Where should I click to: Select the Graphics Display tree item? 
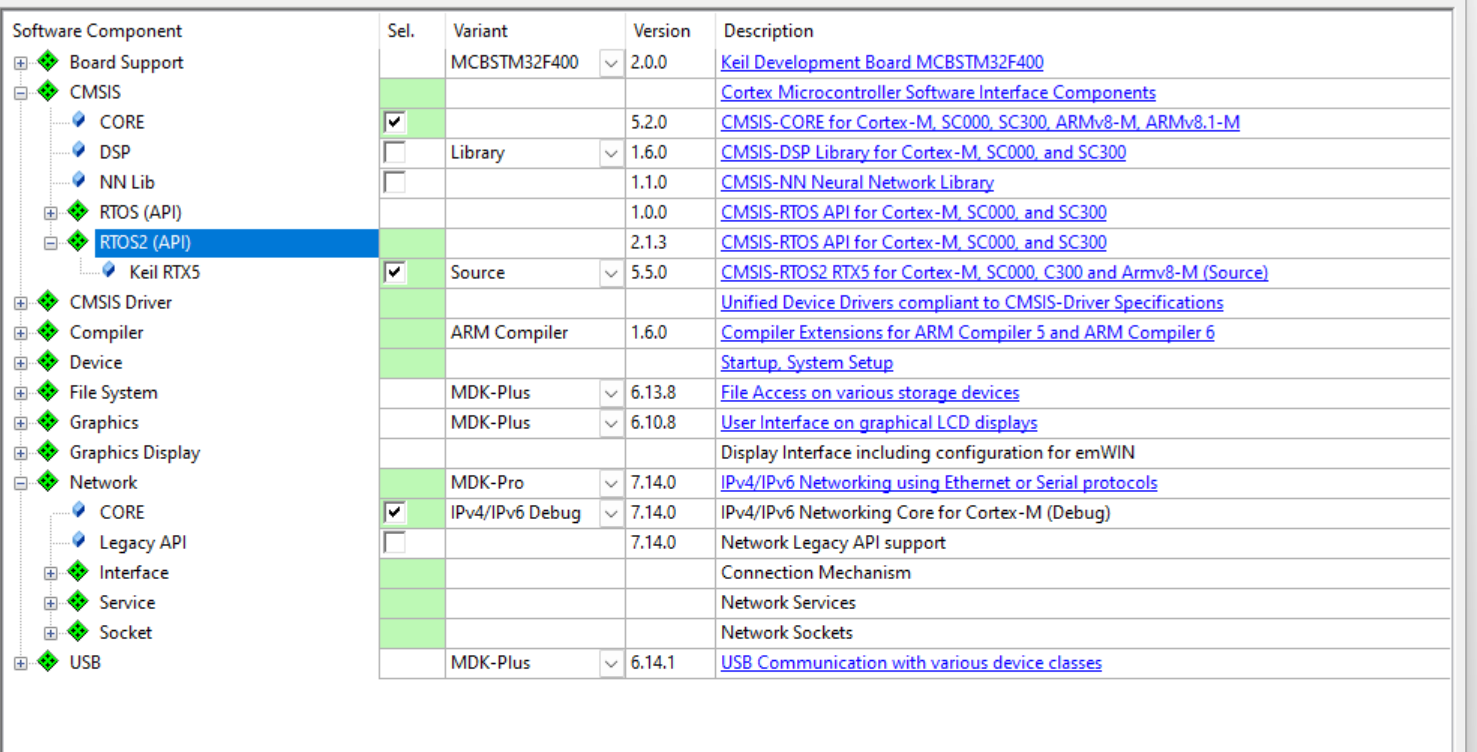(x=135, y=452)
